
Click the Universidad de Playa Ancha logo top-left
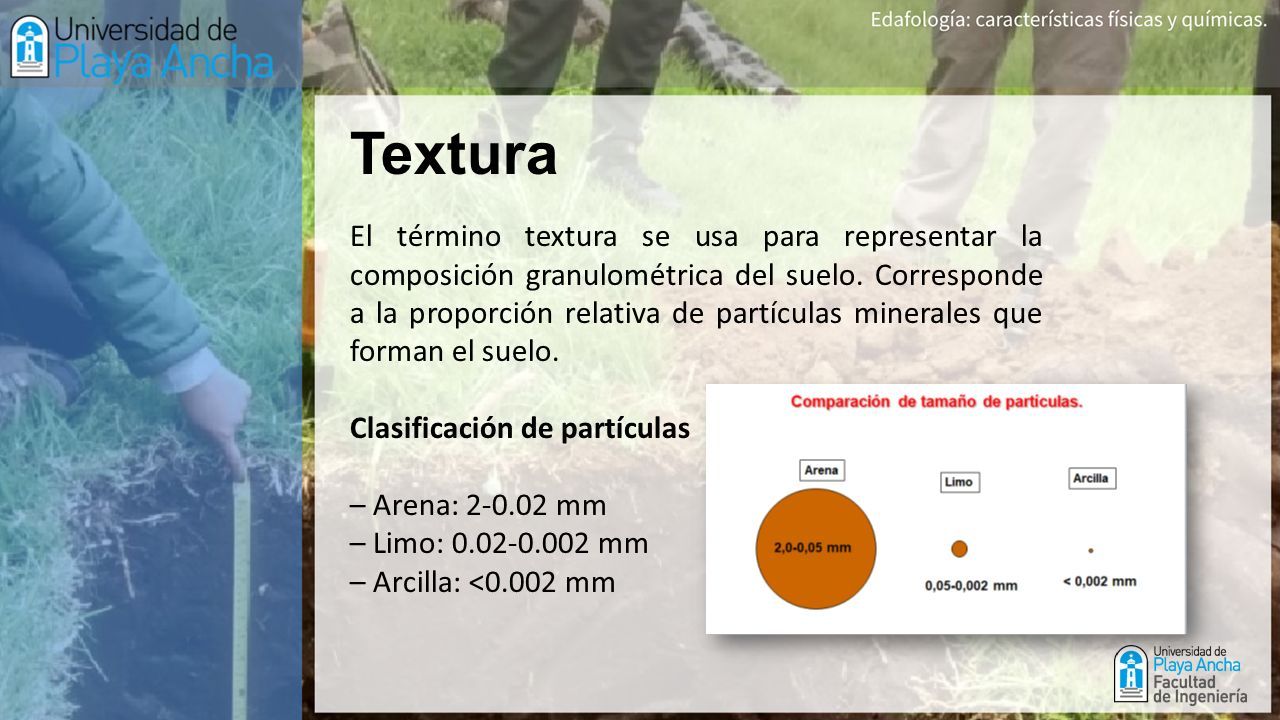click(x=141, y=46)
